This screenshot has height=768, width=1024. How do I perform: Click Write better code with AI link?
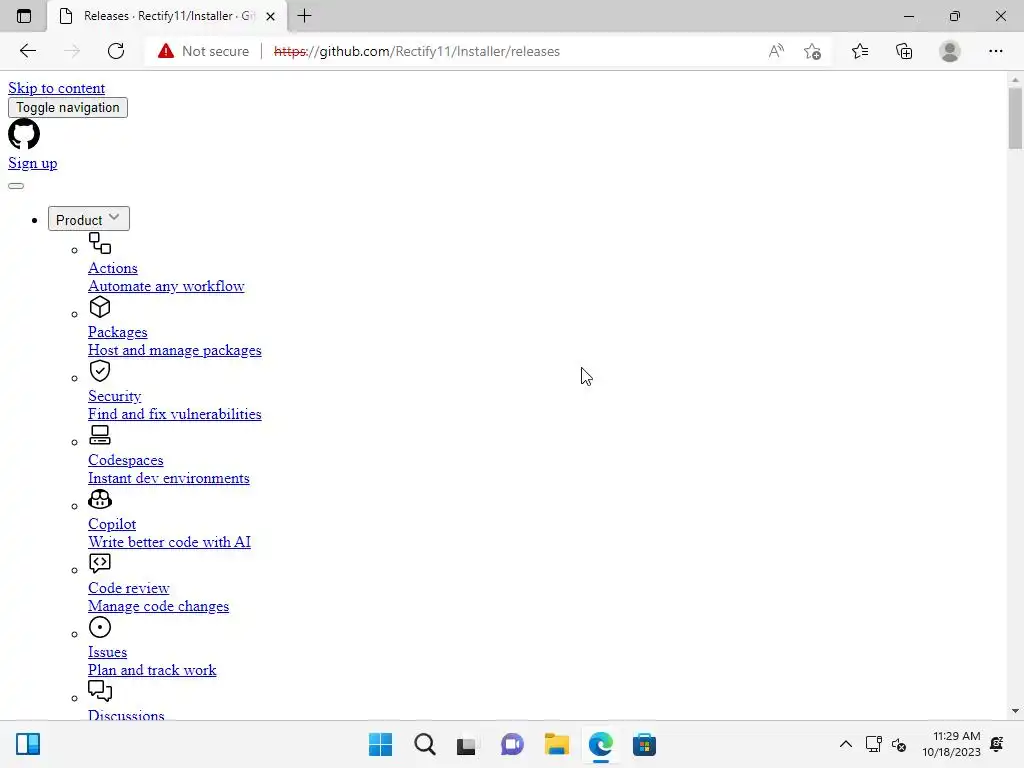tap(169, 542)
